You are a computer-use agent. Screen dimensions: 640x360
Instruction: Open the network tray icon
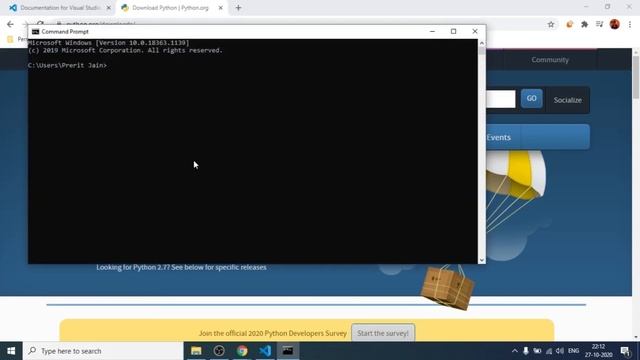pyautogui.click(x=549, y=351)
